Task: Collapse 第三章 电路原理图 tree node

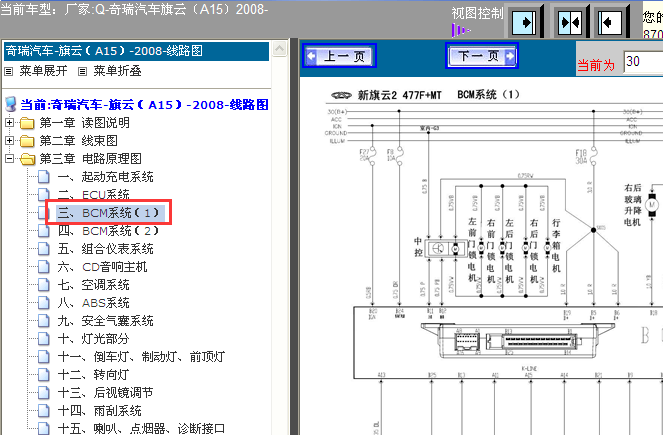Action: pos(9,159)
